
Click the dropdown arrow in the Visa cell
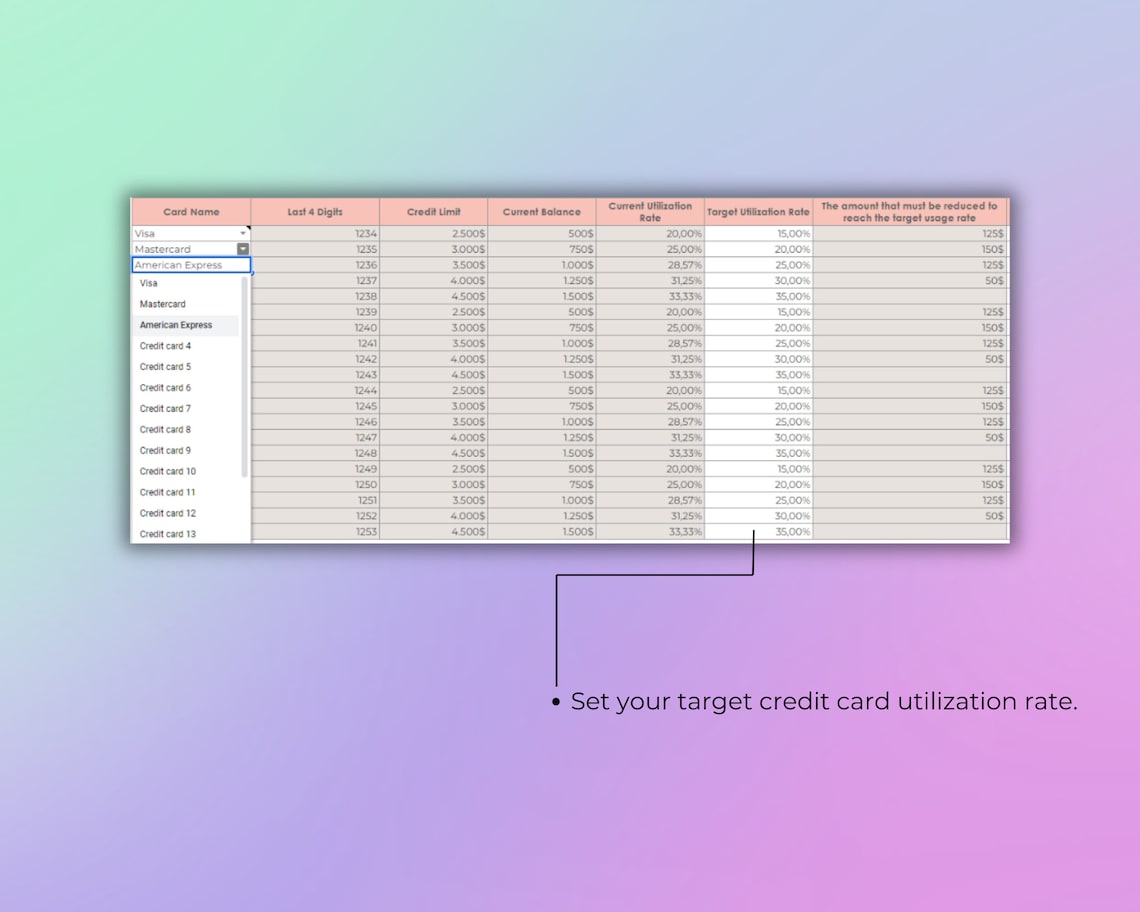click(241, 233)
